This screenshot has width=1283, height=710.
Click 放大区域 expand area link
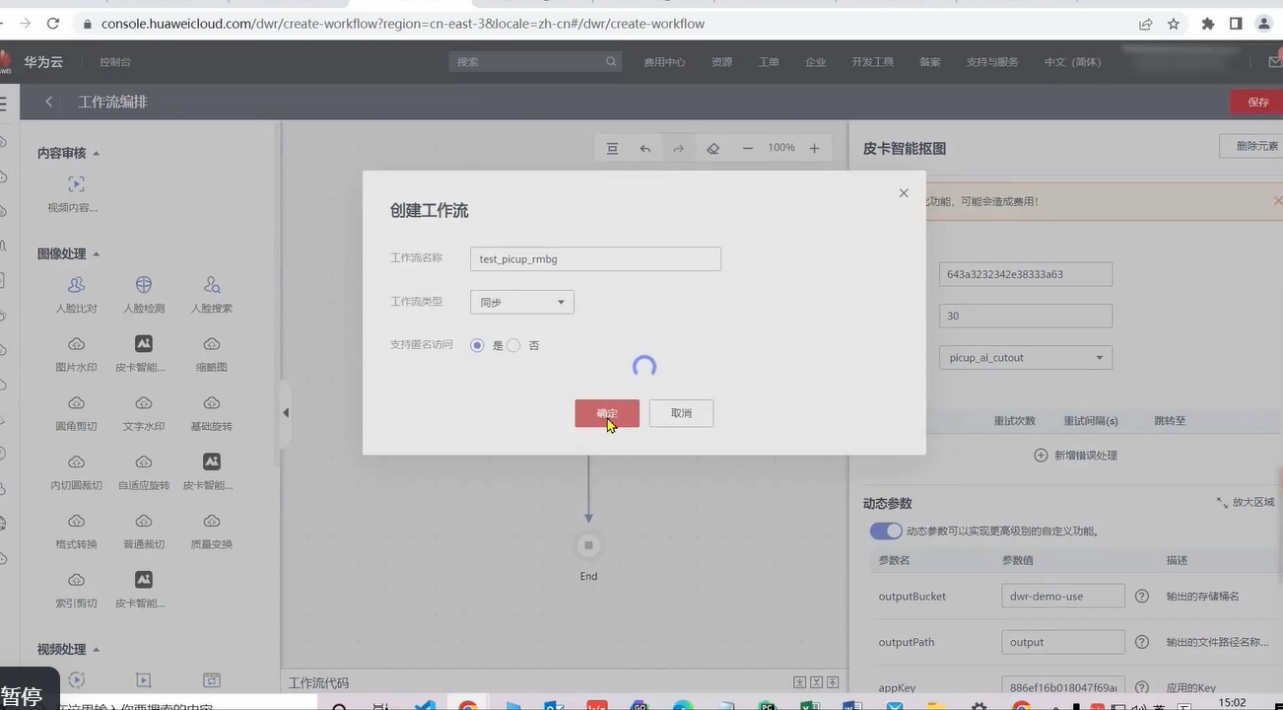[1245, 502]
